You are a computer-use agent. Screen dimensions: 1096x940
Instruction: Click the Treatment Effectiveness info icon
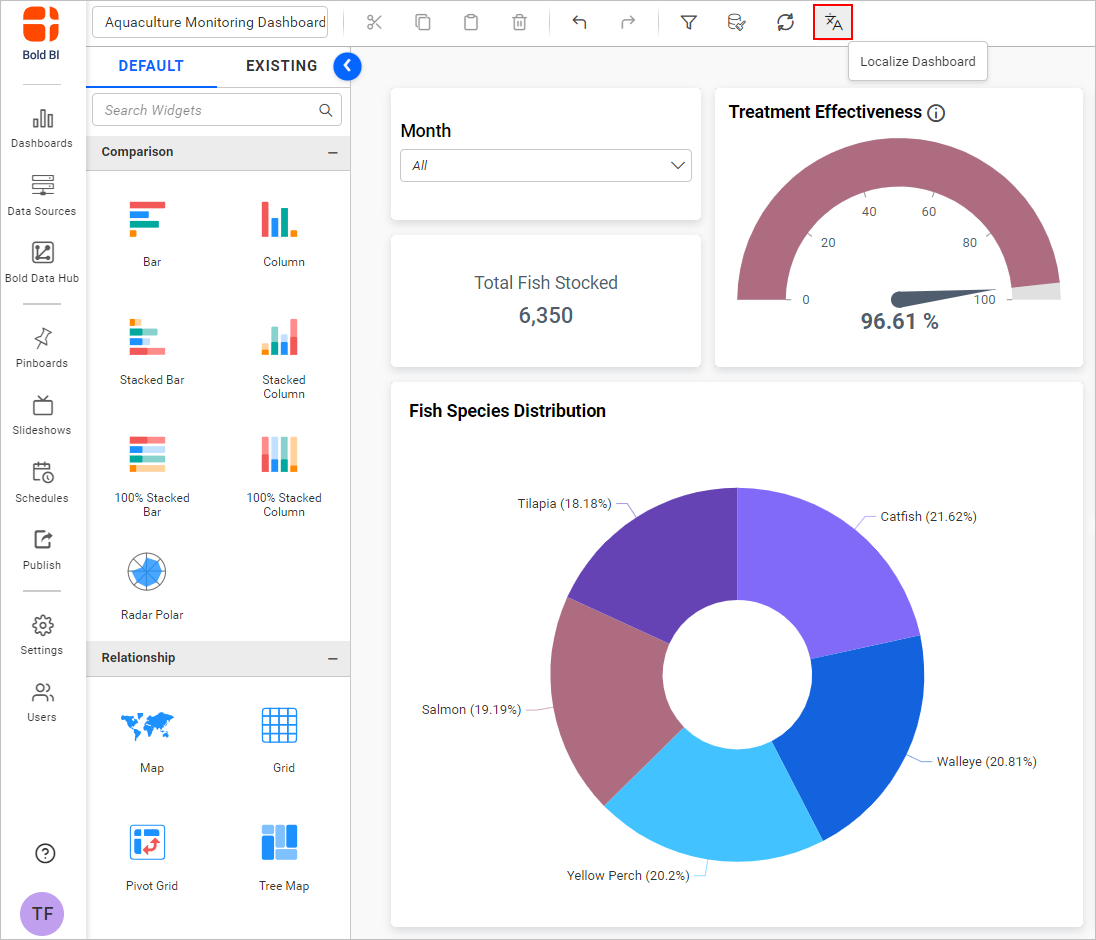[x=936, y=113]
